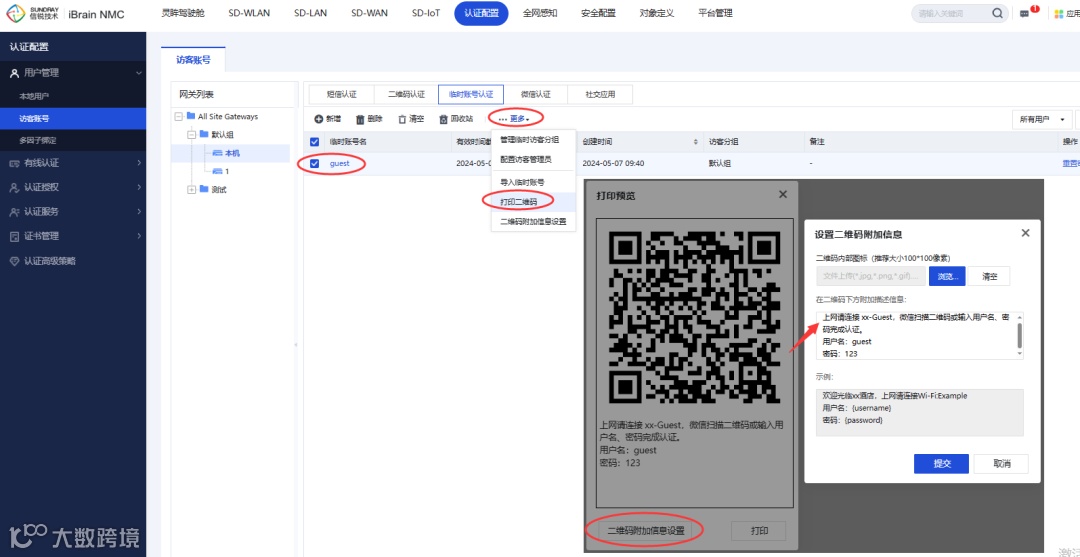Open the guest account link
The height and width of the screenshot is (557, 1080).
tap(340, 164)
